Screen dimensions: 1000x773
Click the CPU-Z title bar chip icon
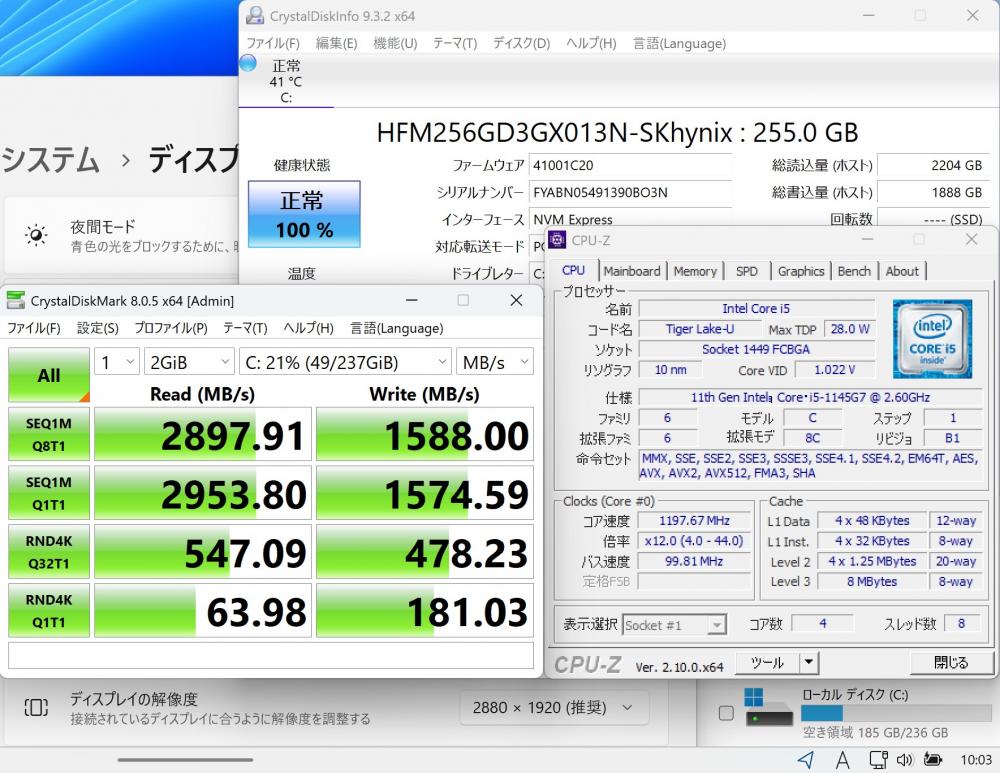557,240
